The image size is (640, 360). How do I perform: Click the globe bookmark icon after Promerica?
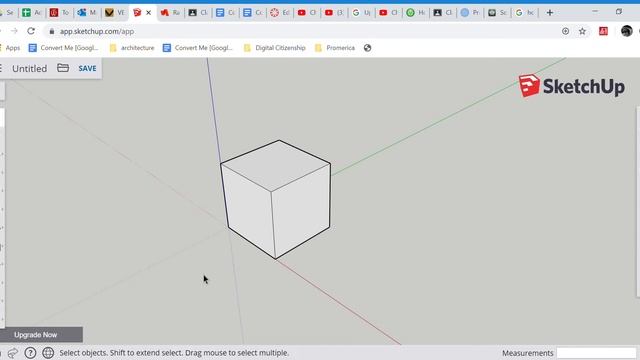[367, 48]
